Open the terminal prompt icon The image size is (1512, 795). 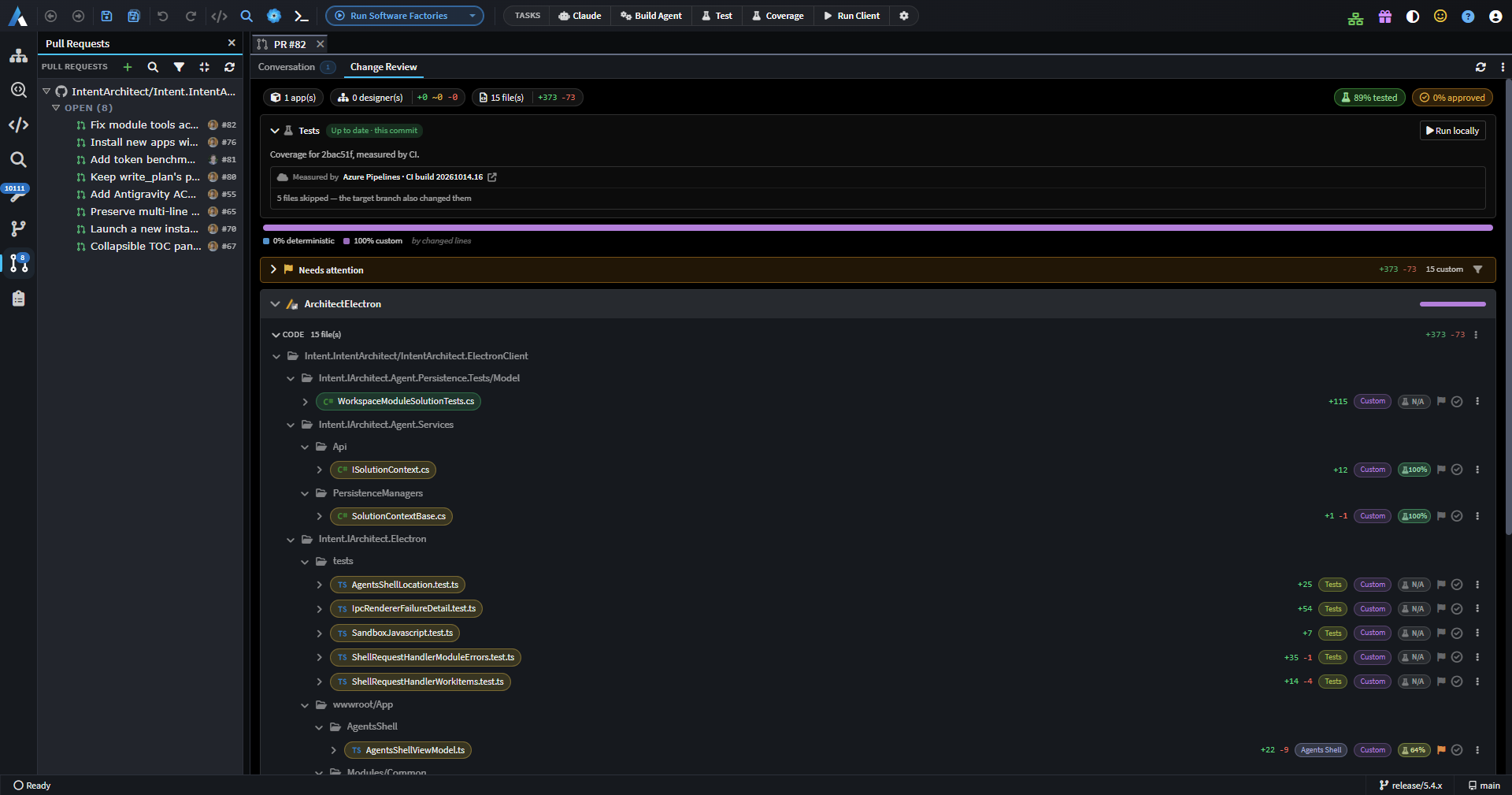click(x=301, y=16)
